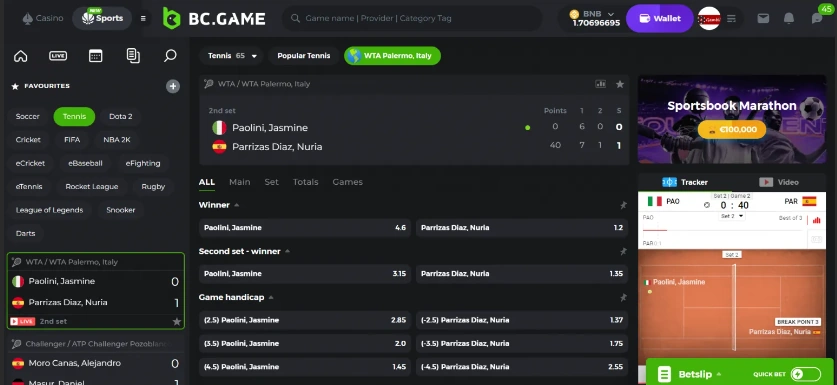
Task: Click the tracker court view icon
Action: click(x=816, y=240)
